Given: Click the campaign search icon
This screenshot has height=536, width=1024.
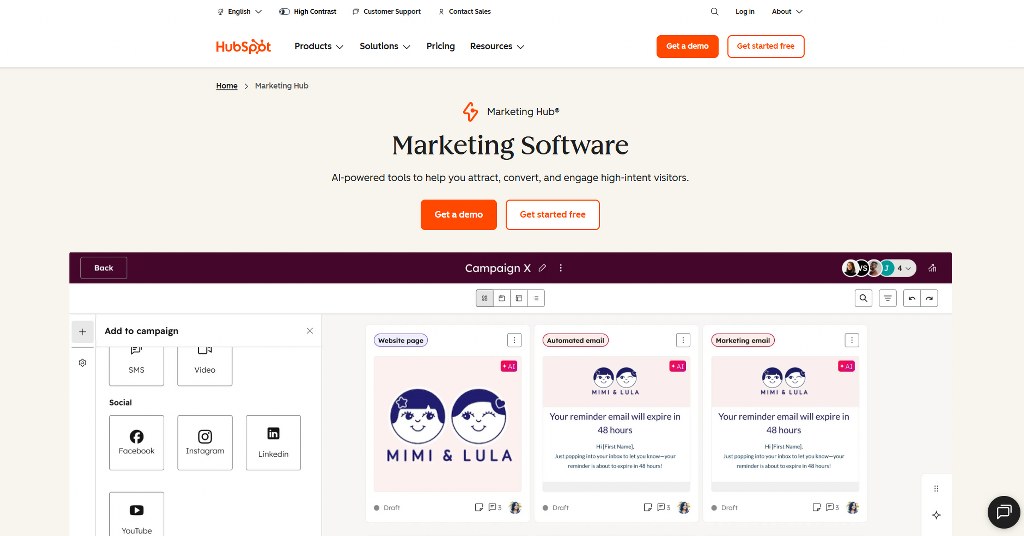Looking at the screenshot, I should [x=863, y=298].
